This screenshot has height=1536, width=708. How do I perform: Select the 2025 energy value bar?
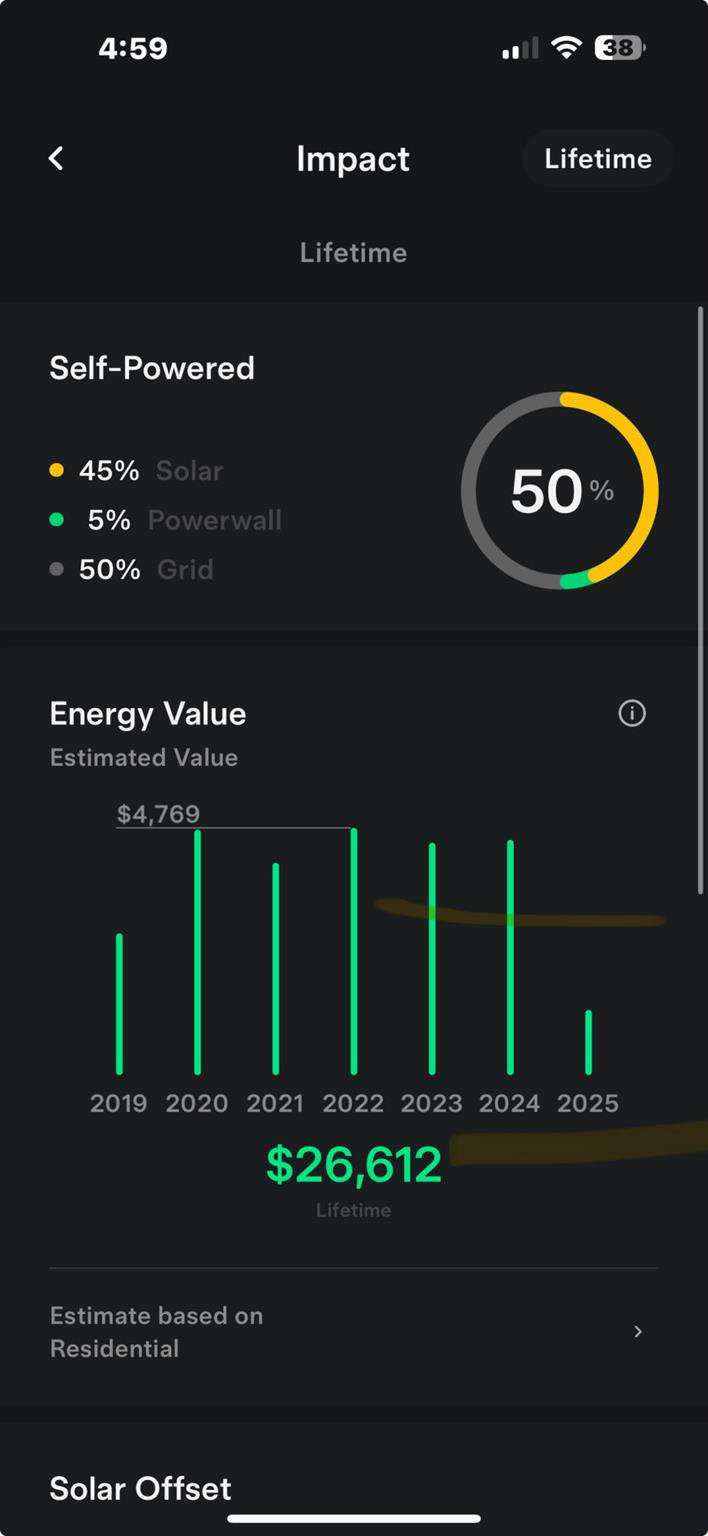[x=588, y=1042]
